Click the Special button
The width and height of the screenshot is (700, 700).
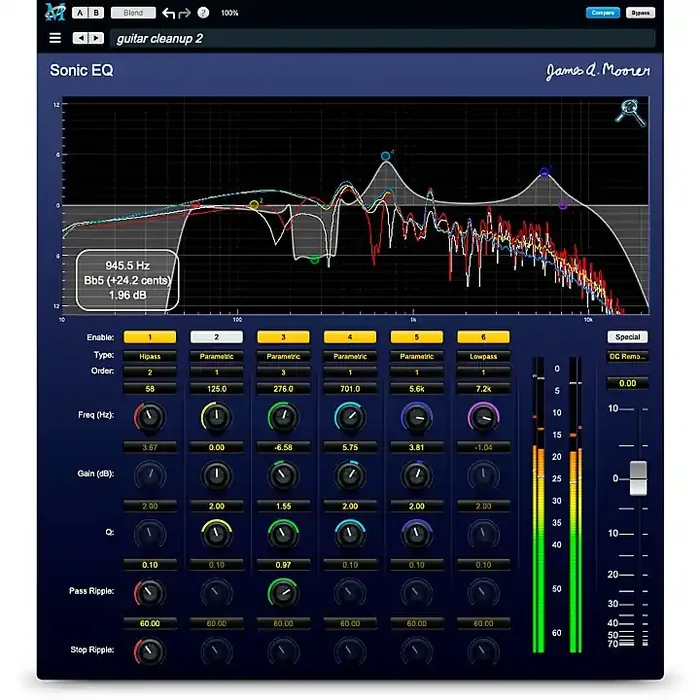(x=627, y=337)
